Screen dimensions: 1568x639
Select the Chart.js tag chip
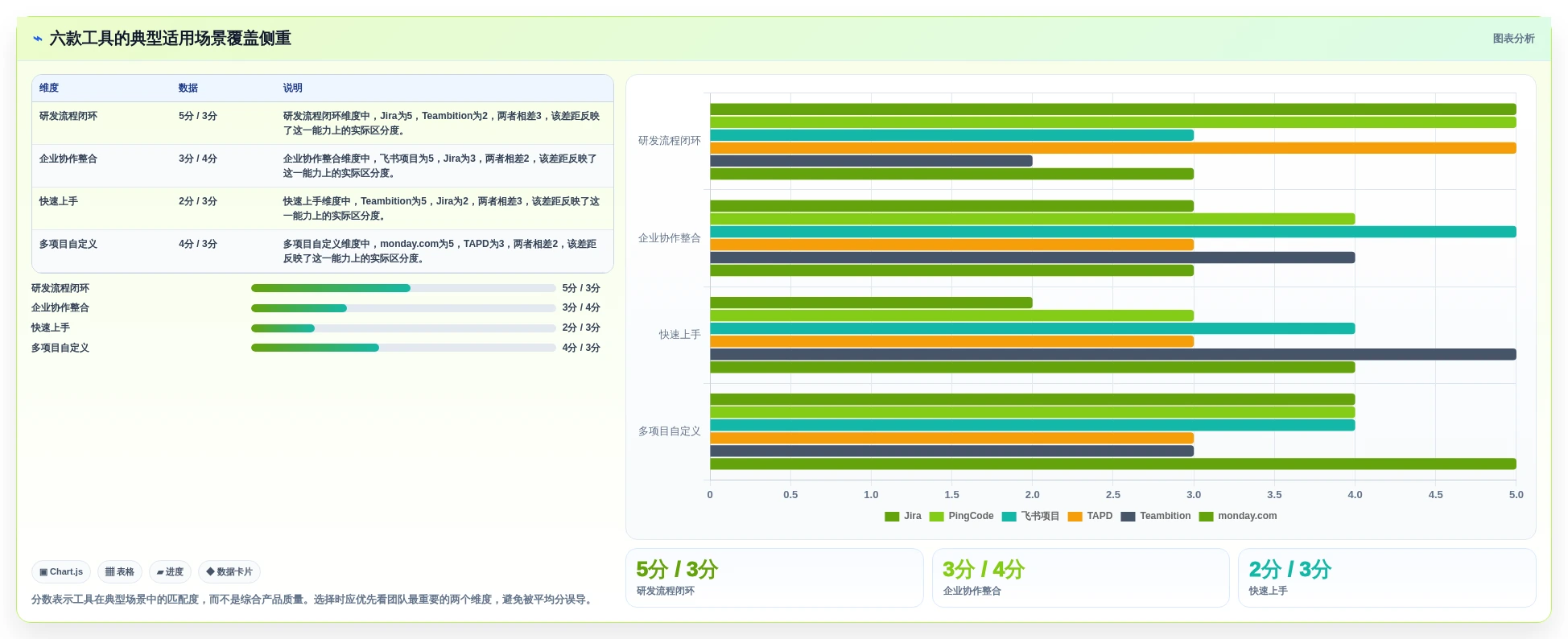[61, 572]
